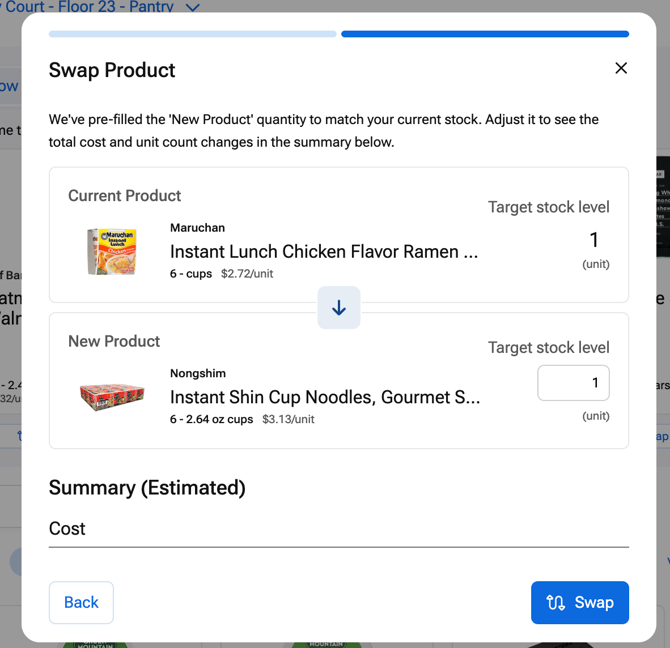
Task: Click the Nongshim Shin Cup noodles image
Action: [112, 396]
